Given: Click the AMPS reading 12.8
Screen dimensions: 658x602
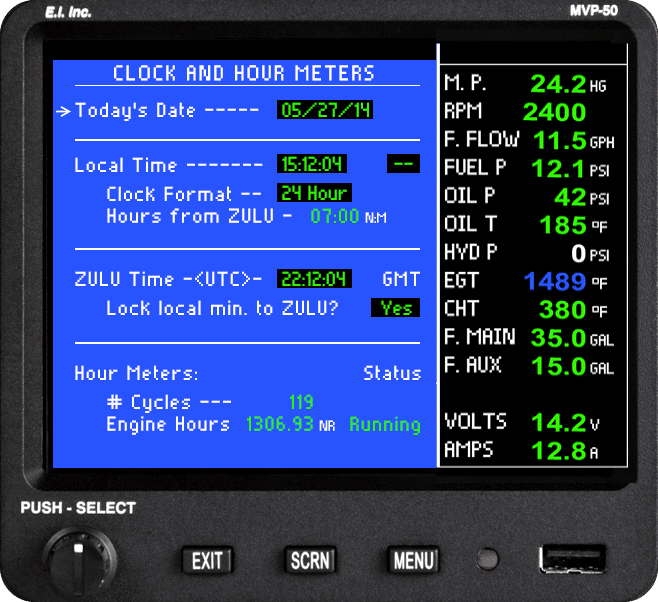Looking at the screenshot, I should [559, 451].
